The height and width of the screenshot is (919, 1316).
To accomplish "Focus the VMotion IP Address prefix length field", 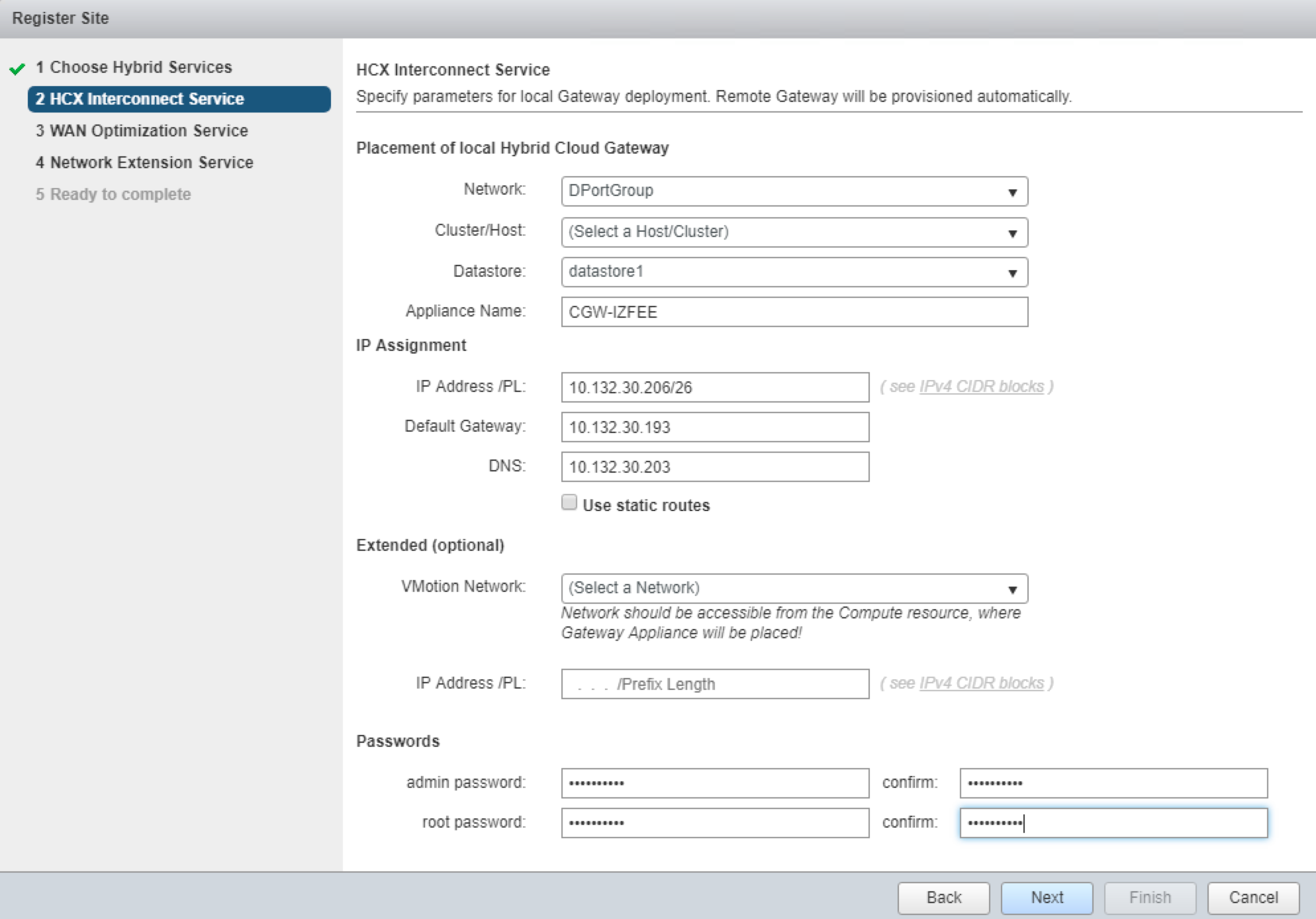I will point(714,684).
